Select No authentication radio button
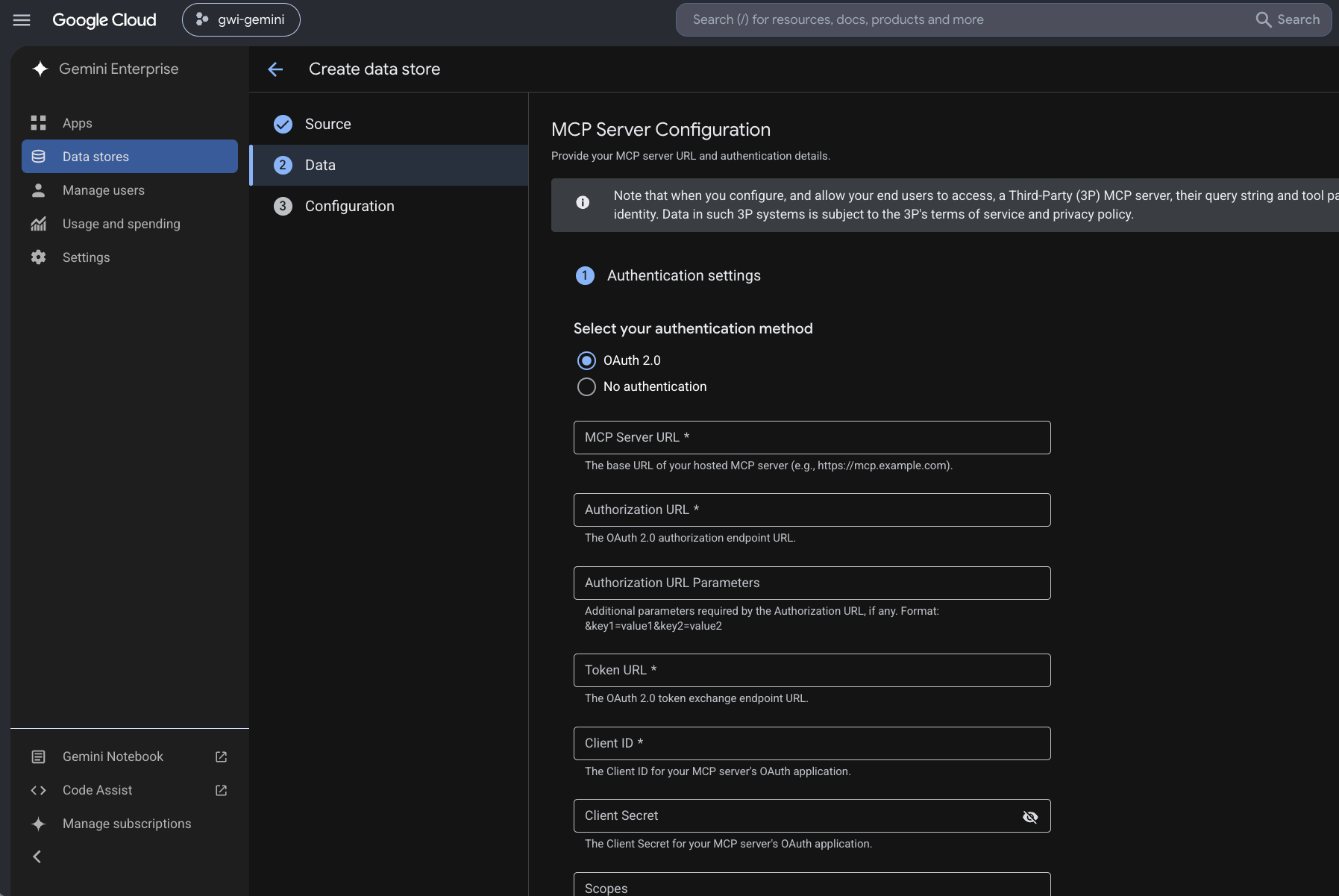Image resolution: width=1339 pixels, height=896 pixels. (586, 386)
